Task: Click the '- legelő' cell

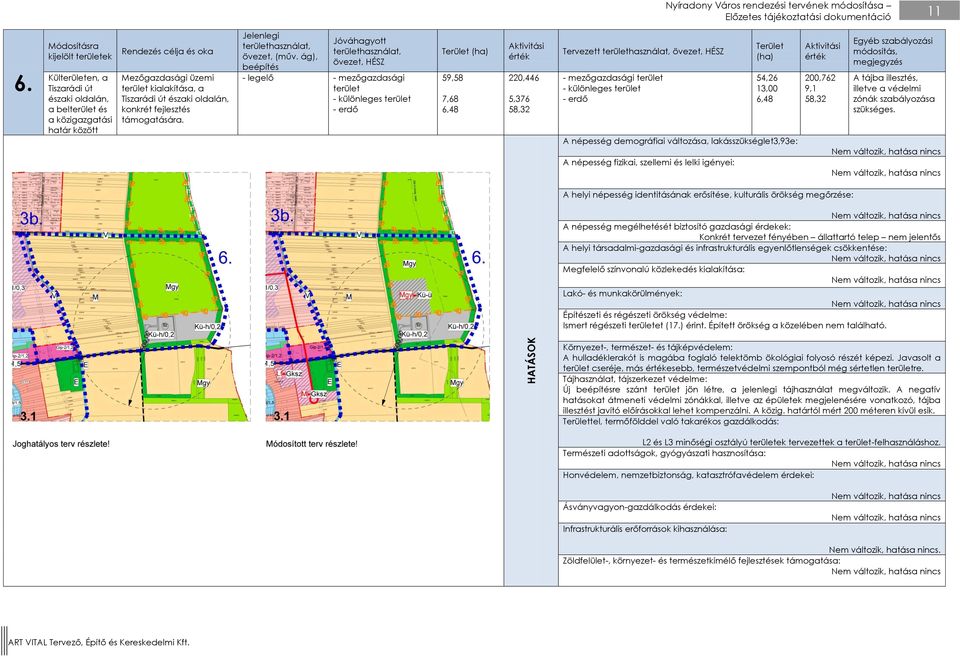Action: coord(283,103)
